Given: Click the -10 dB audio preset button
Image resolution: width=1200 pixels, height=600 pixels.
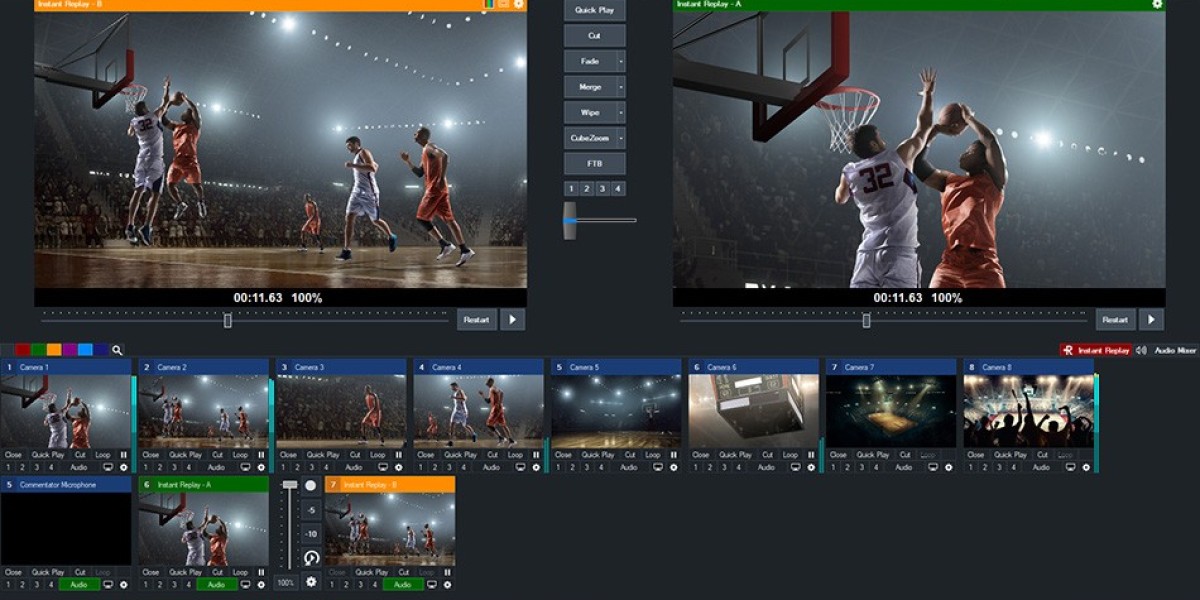Looking at the screenshot, I should tap(311, 533).
